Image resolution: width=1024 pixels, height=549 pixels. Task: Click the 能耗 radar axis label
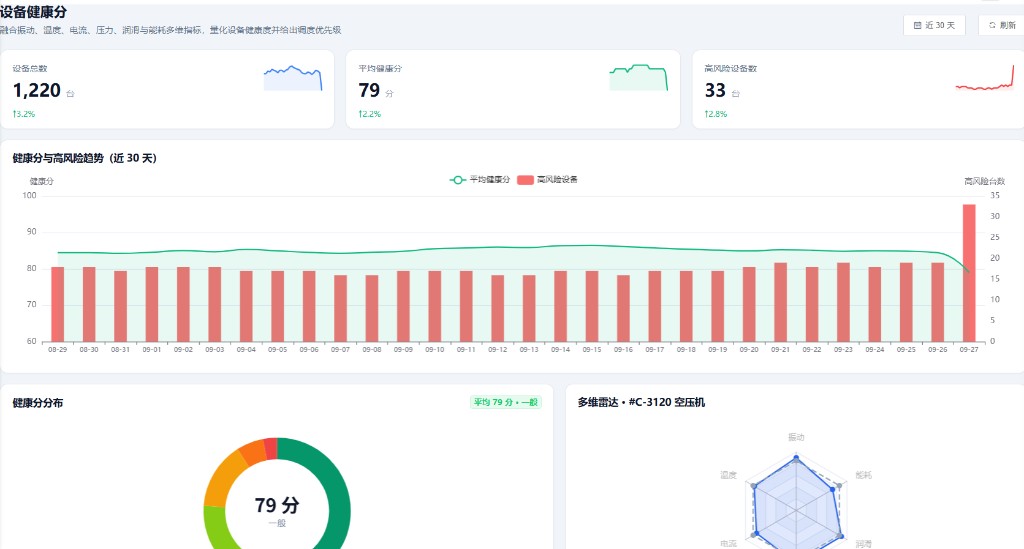point(864,475)
